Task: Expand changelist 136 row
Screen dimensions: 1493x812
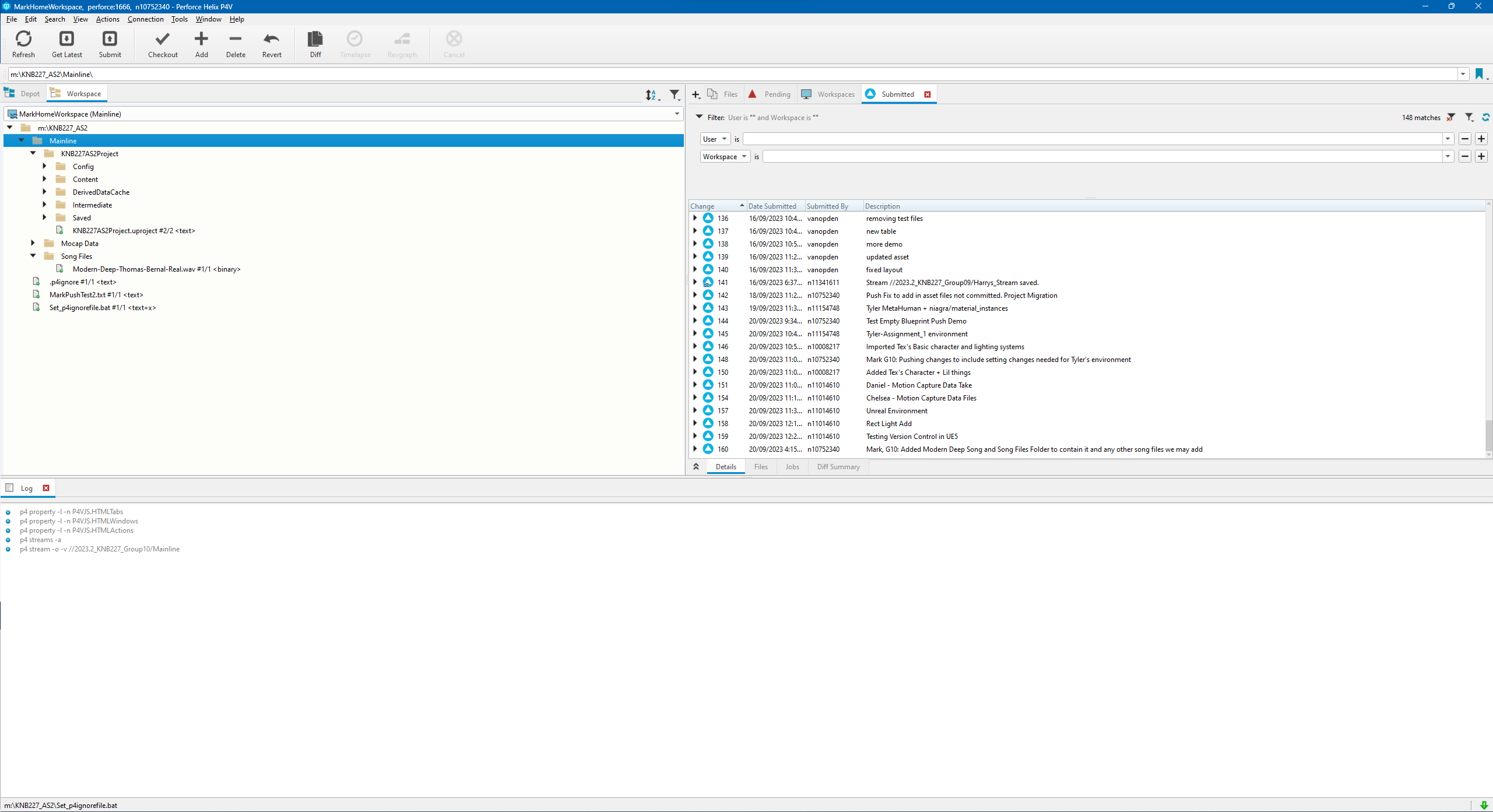Action: click(695, 218)
